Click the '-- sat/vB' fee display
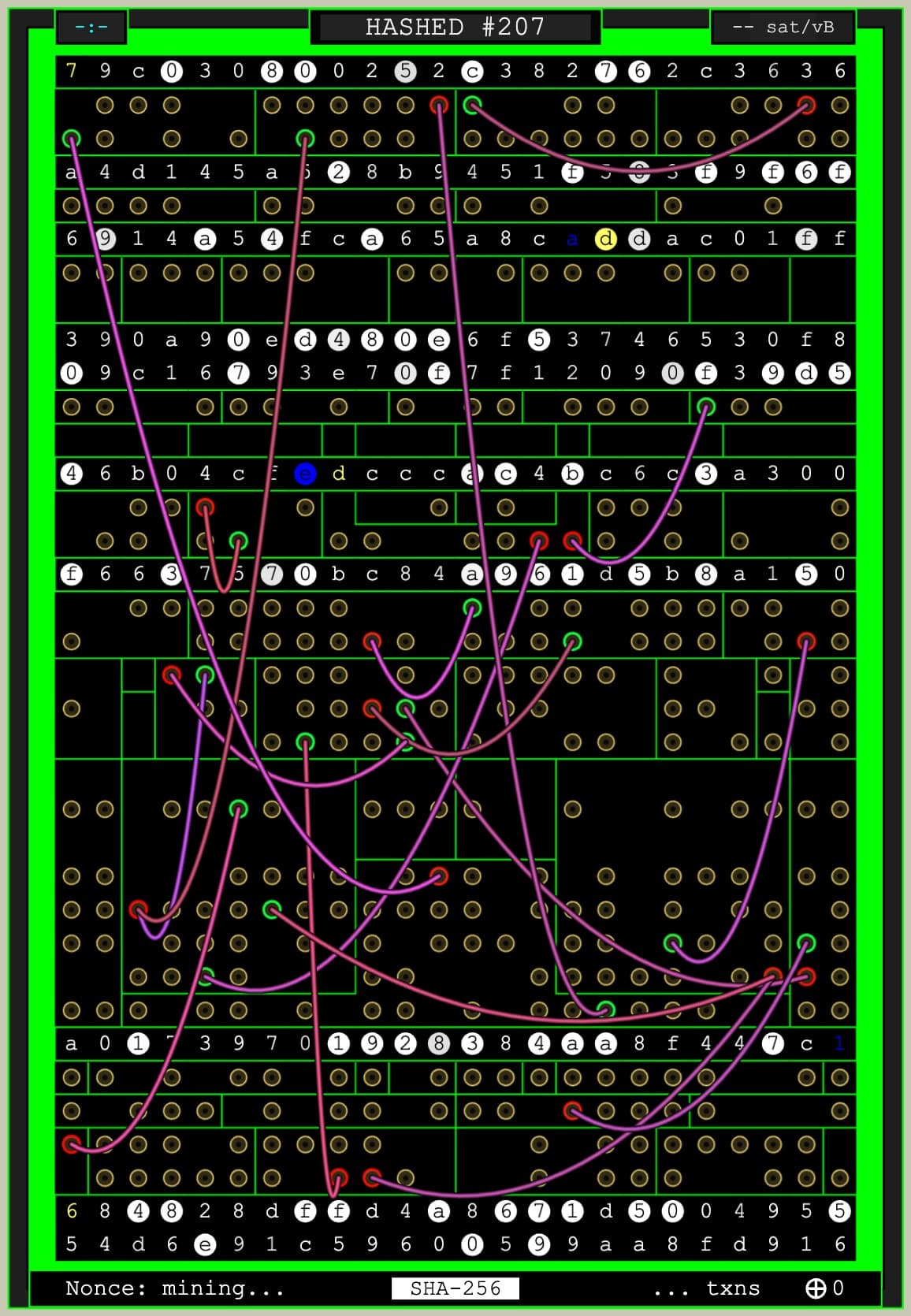911x1316 pixels. pos(783,27)
